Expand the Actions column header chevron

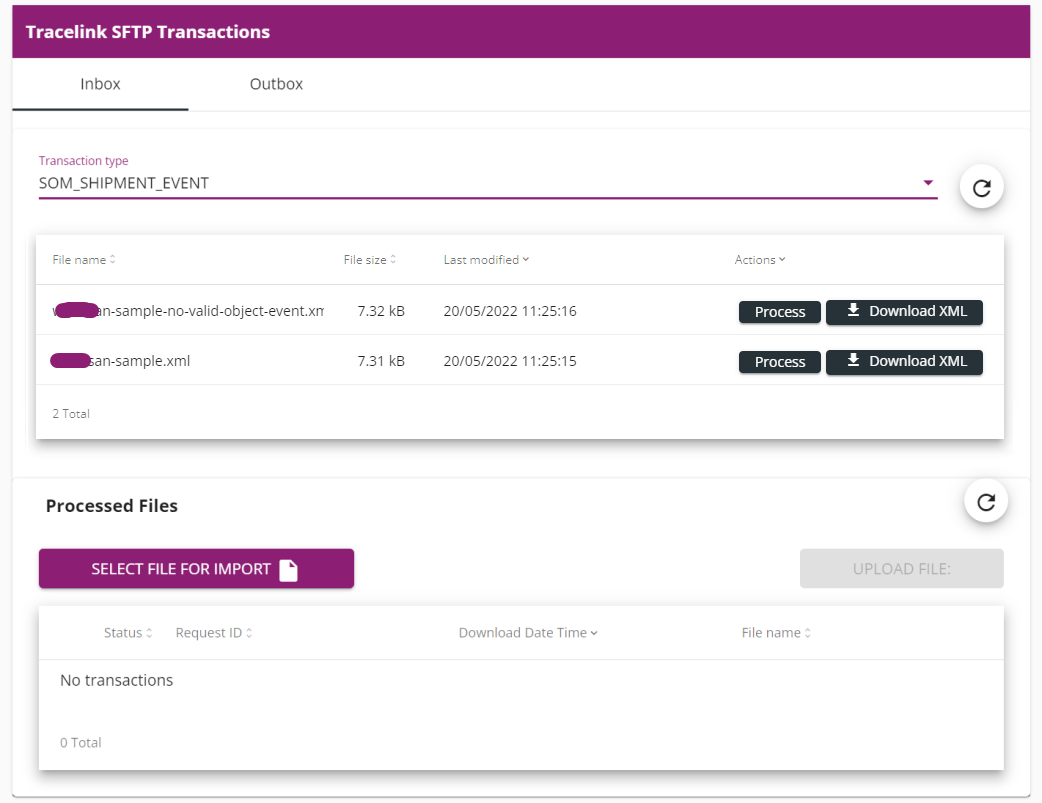[782, 260]
